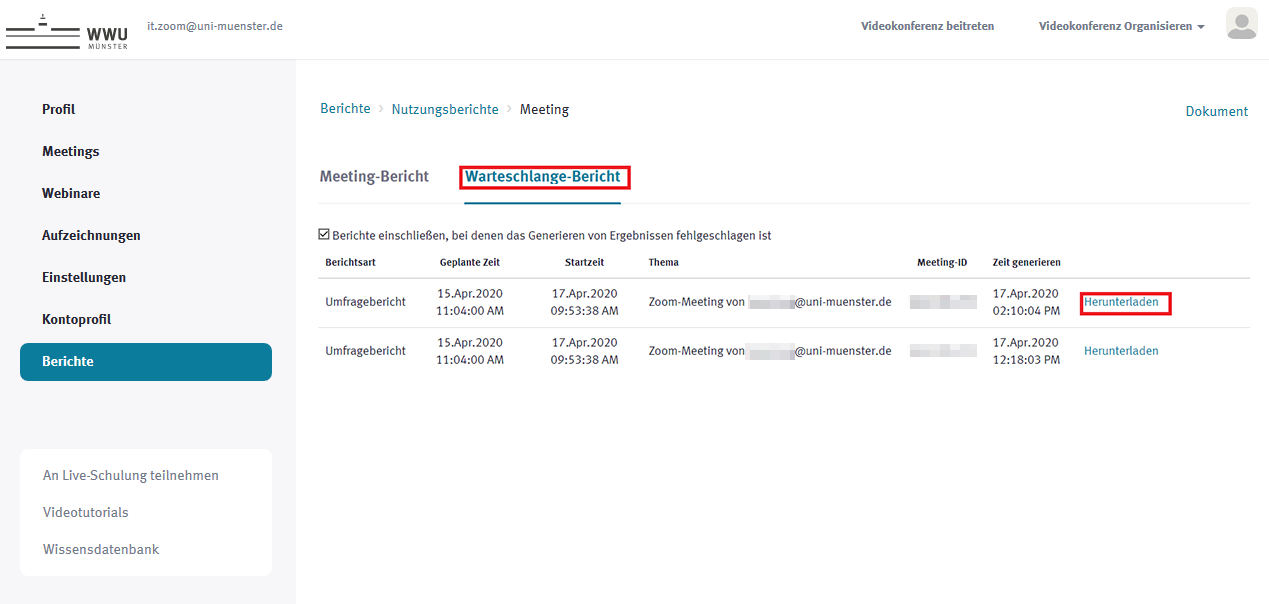This screenshot has height=604, width=1269.
Task: Click the Videokonferenz beitreten link
Action: coord(927,26)
